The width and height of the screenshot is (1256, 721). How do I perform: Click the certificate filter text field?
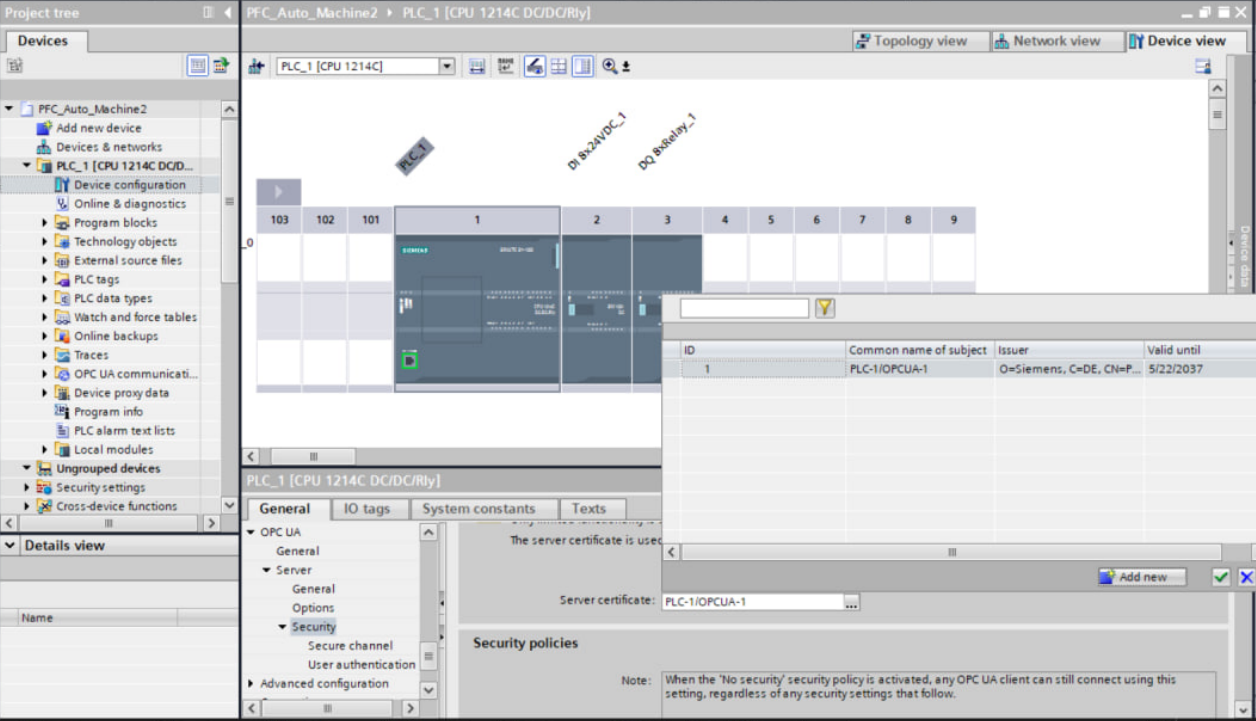744,308
